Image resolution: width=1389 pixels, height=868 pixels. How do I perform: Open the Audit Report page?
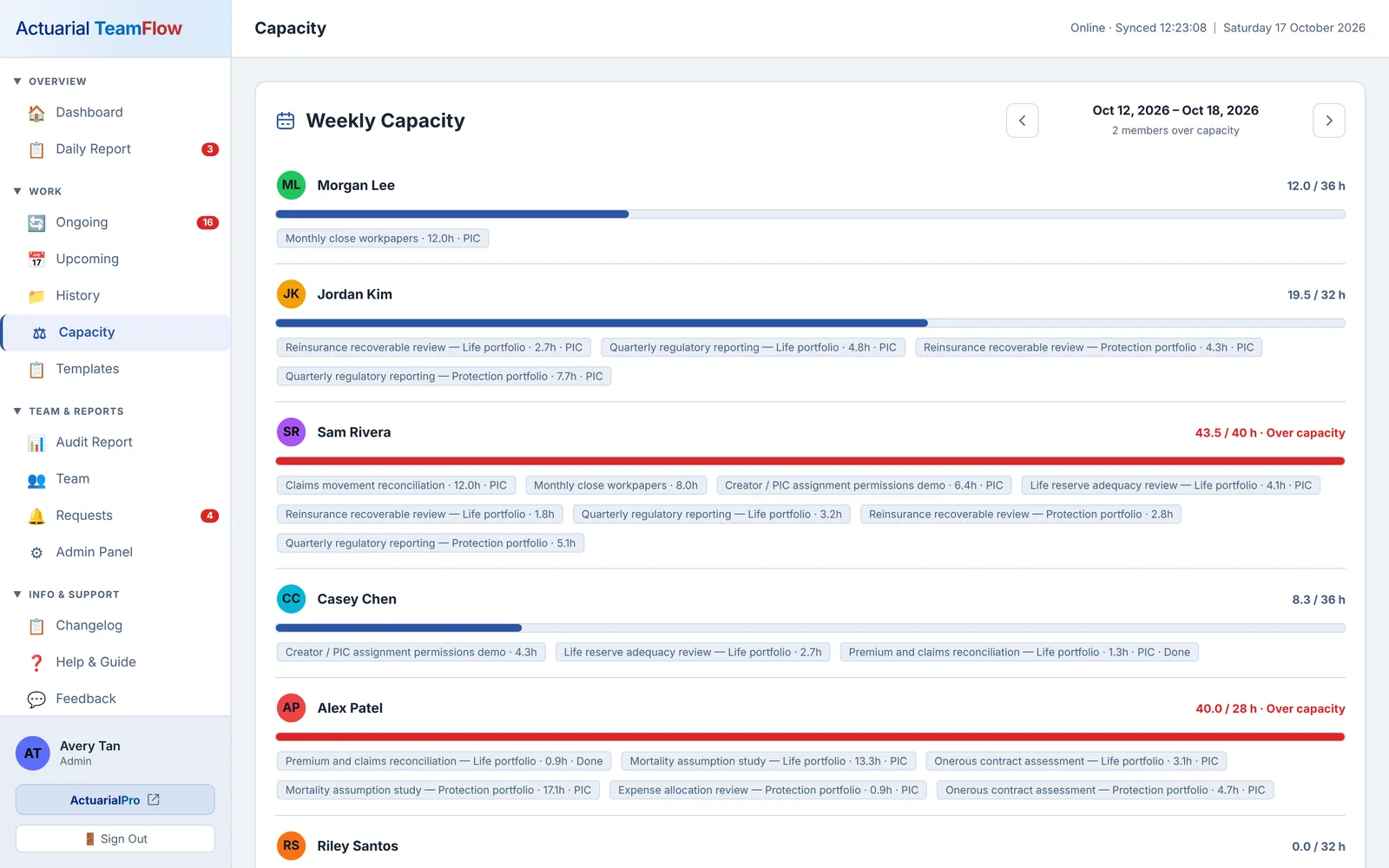coord(115,442)
